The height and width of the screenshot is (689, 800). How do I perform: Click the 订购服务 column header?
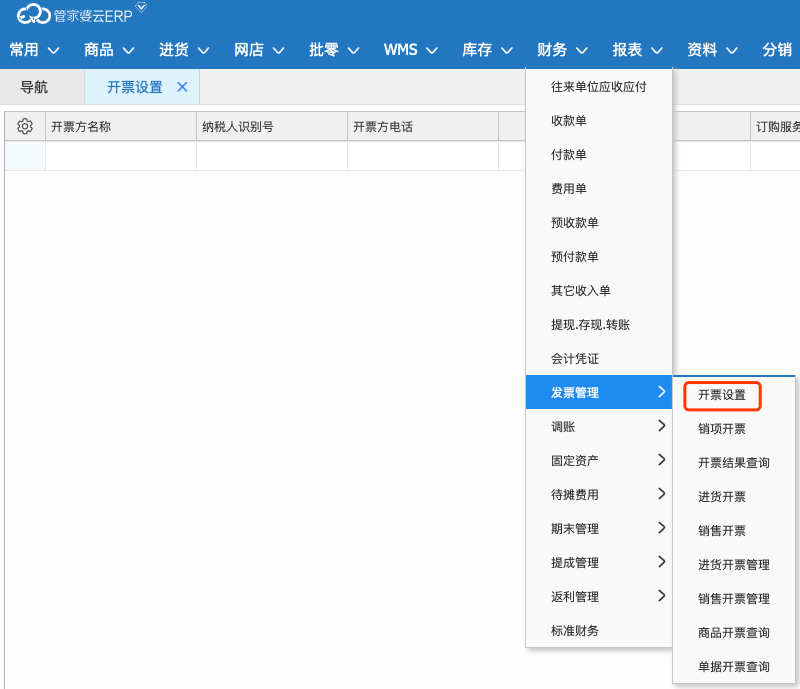pyautogui.click(x=776, y=126)
